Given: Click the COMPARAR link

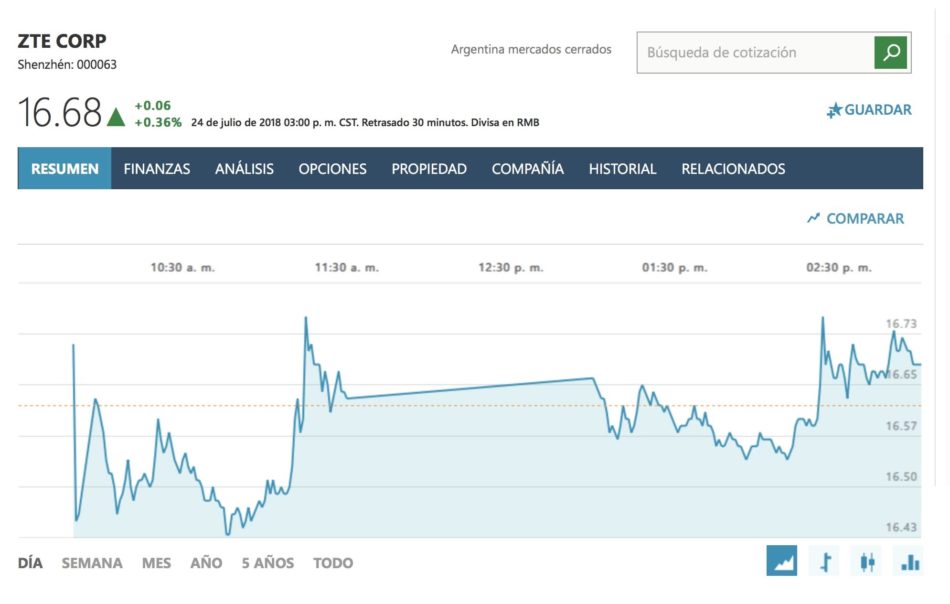Looking at the screenshot, I should pos(865,219).
